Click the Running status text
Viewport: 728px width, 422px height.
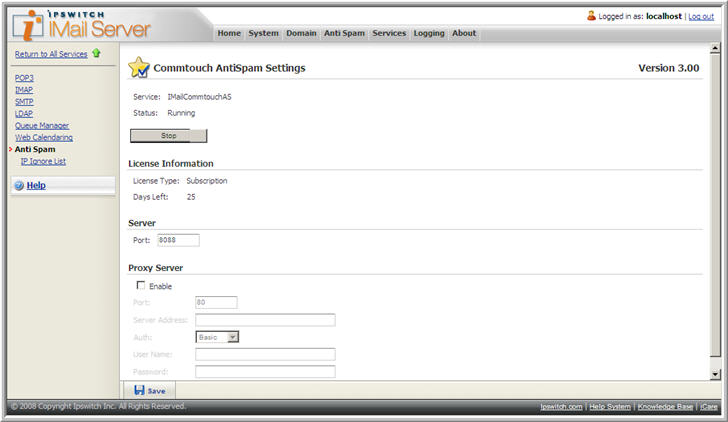[181, 113]
